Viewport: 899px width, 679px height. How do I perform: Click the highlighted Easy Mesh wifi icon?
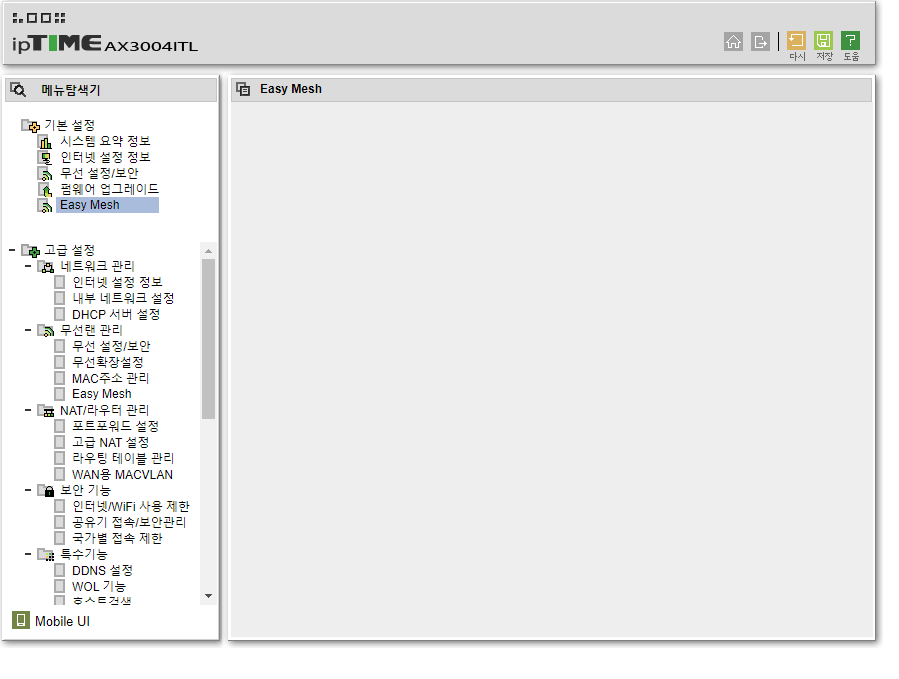45,205
